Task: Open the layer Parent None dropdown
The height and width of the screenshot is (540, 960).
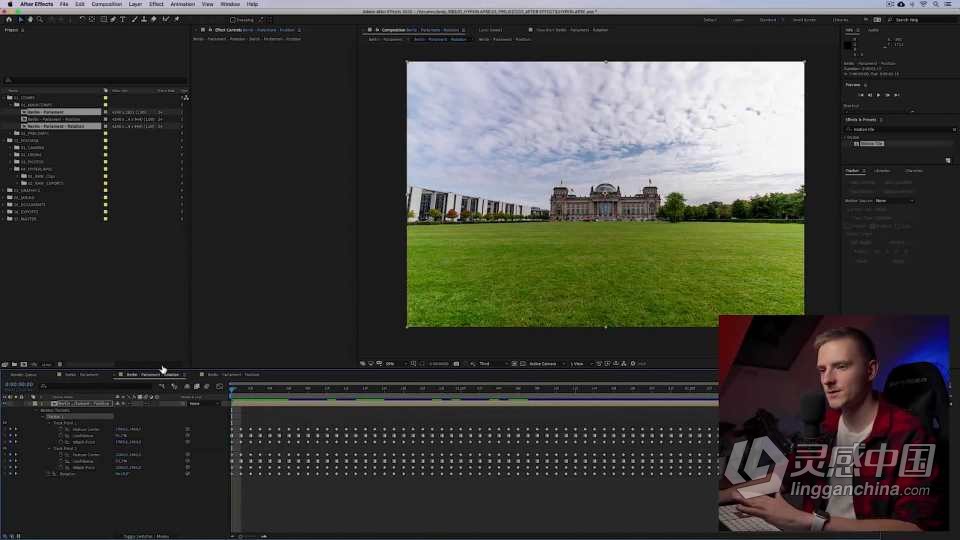Action: [x=202, y=403]
